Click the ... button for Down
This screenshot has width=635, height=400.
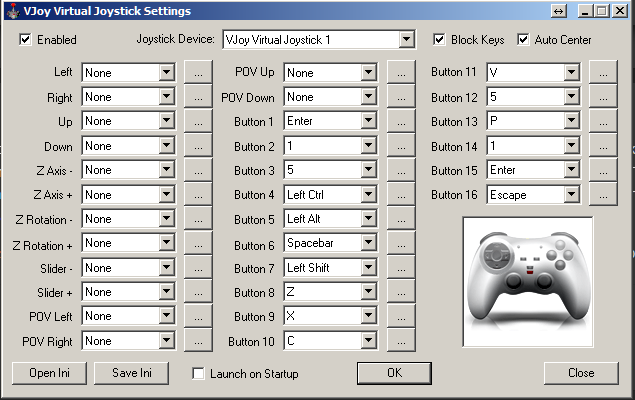coord(198,146)
